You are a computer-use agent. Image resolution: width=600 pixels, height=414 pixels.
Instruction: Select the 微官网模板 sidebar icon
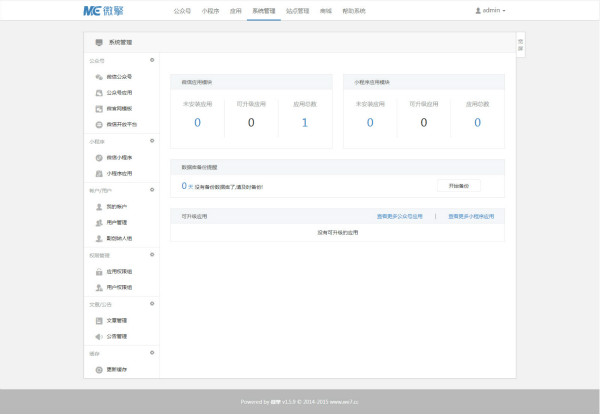[x=98, y=108]
